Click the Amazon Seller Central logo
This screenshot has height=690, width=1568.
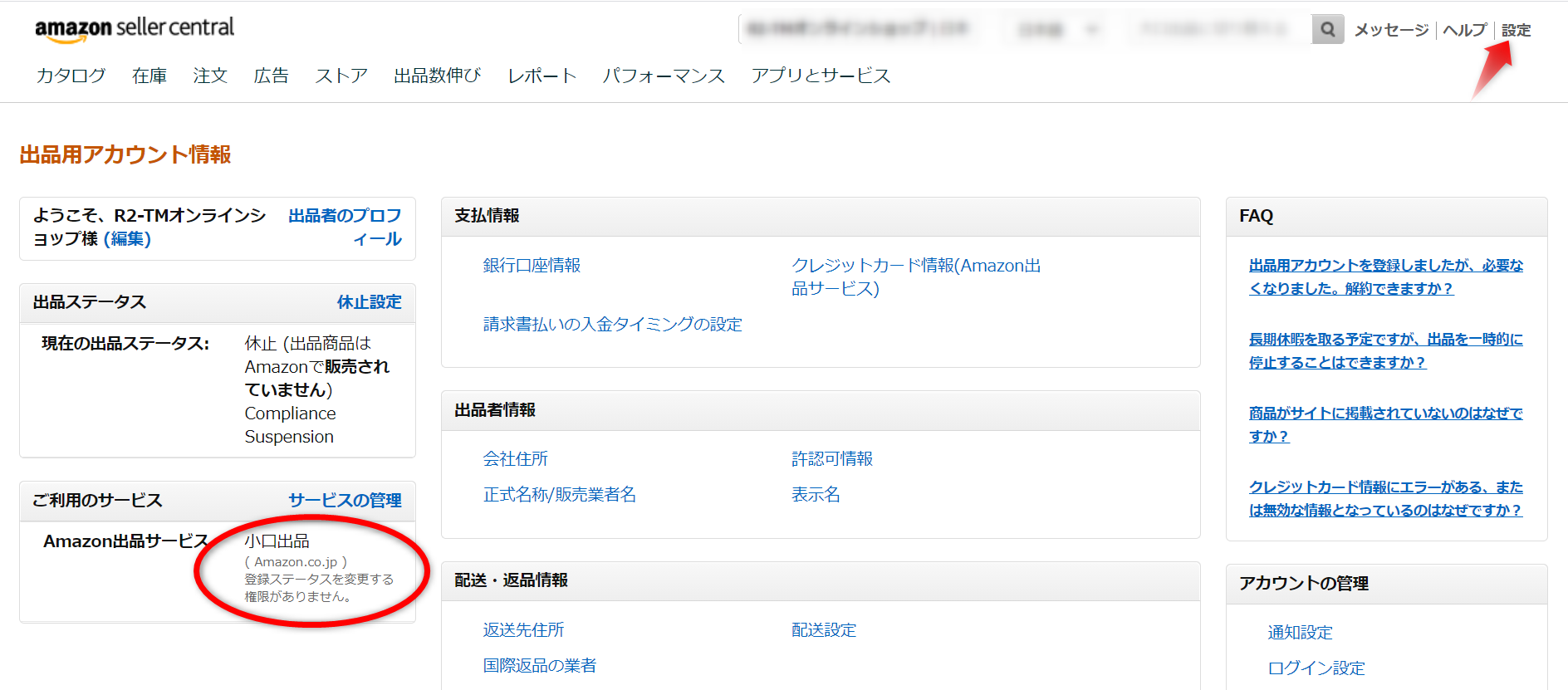pyautogui.click(x=135, y=28)
